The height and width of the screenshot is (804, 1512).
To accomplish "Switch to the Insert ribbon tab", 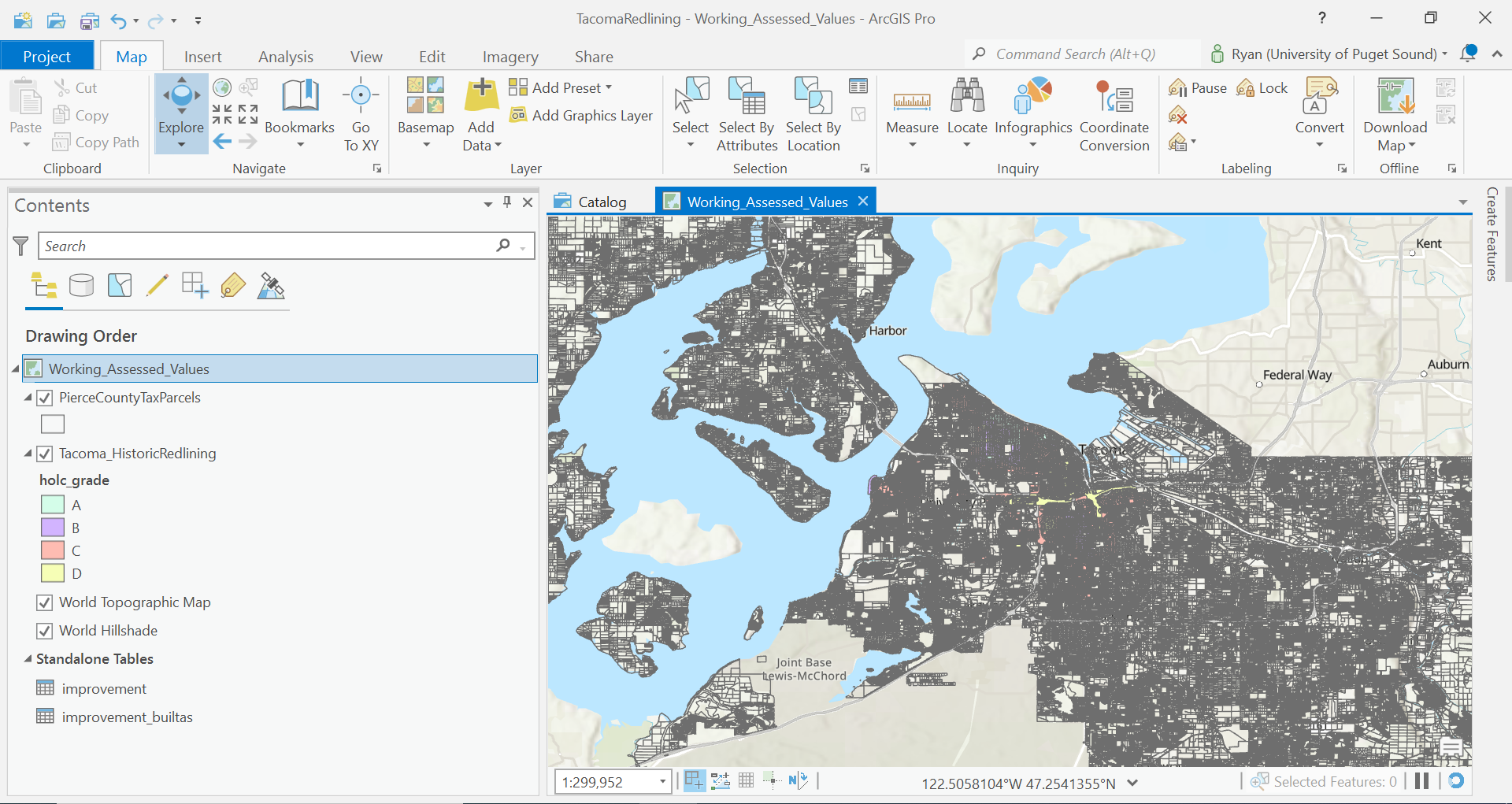I will click(202, 56).
